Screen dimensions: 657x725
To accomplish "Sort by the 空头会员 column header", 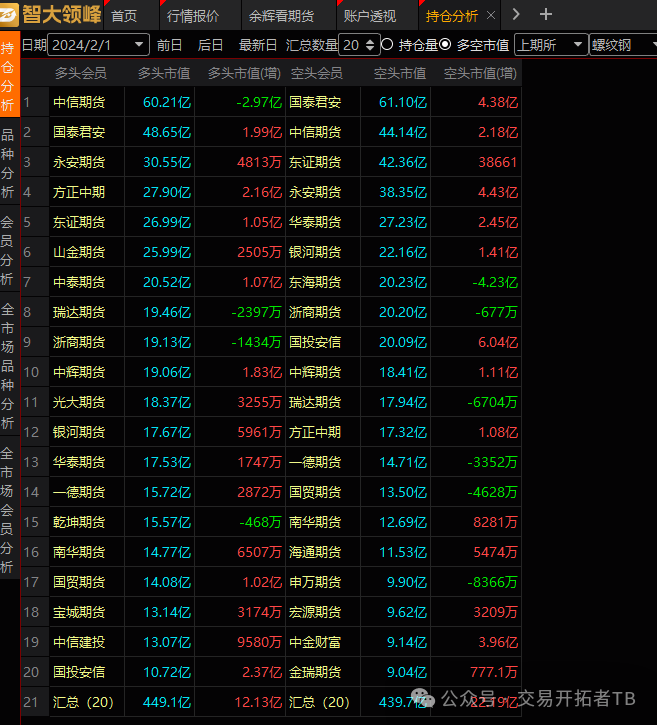I will pos(317,73).
